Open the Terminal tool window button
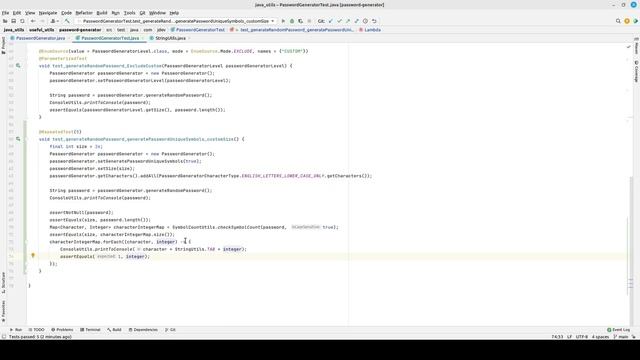Screen dimensions: 640x360 click(x=90, y=329)
